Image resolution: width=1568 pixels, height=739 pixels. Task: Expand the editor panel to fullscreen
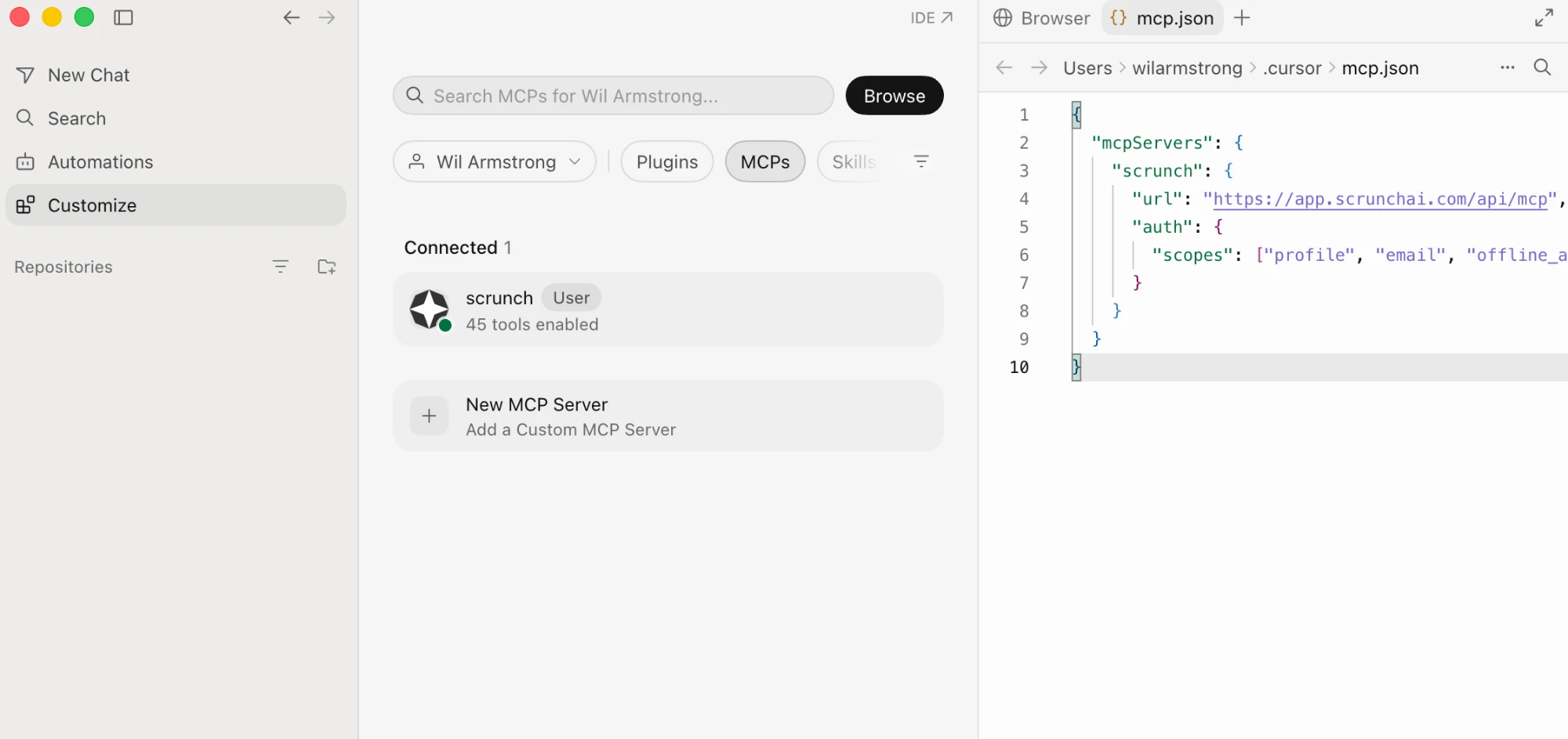coord(1544,18)
